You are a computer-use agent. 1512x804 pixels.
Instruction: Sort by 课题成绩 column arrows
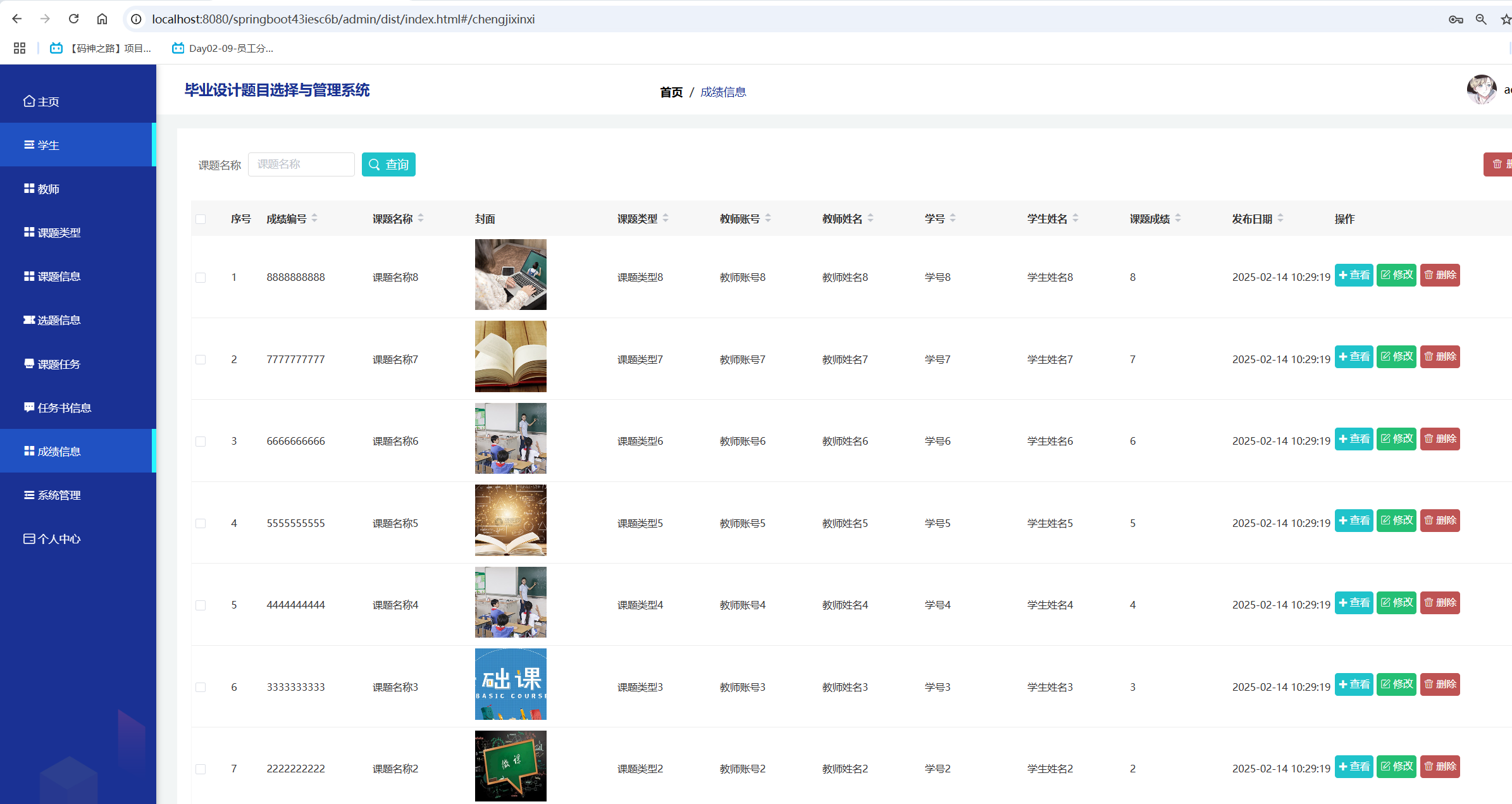(1177, 218)
